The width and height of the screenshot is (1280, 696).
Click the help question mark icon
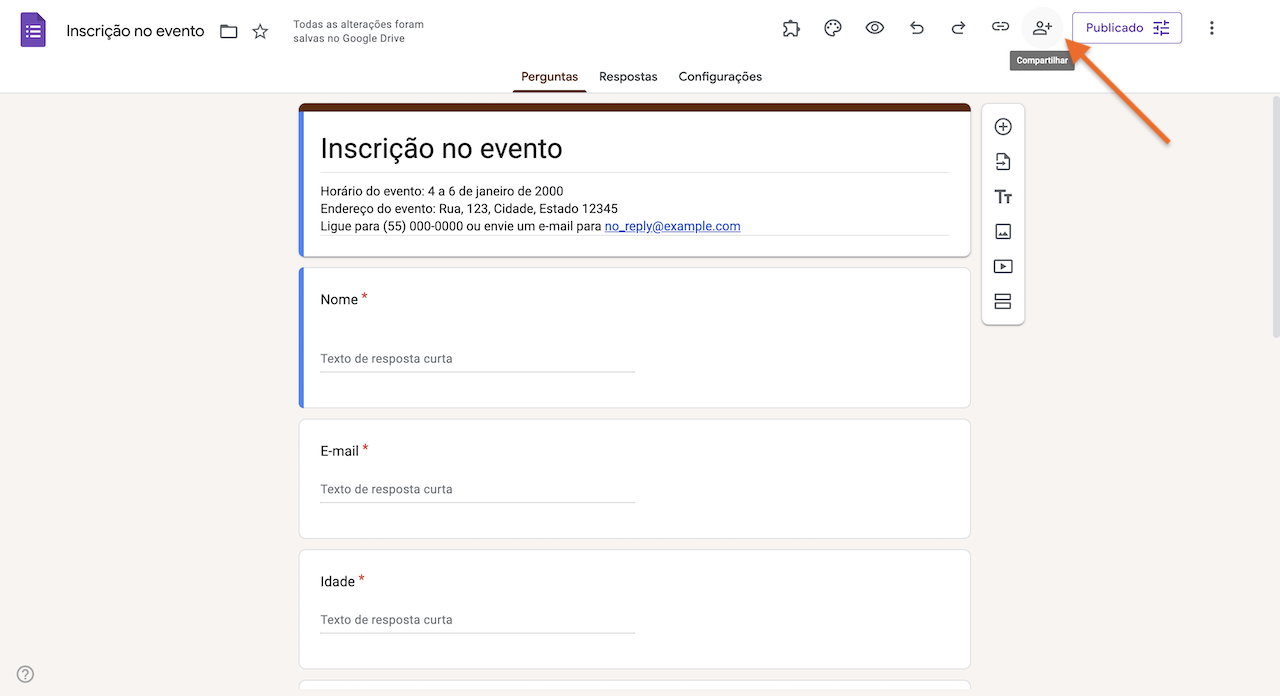[24, 674]
